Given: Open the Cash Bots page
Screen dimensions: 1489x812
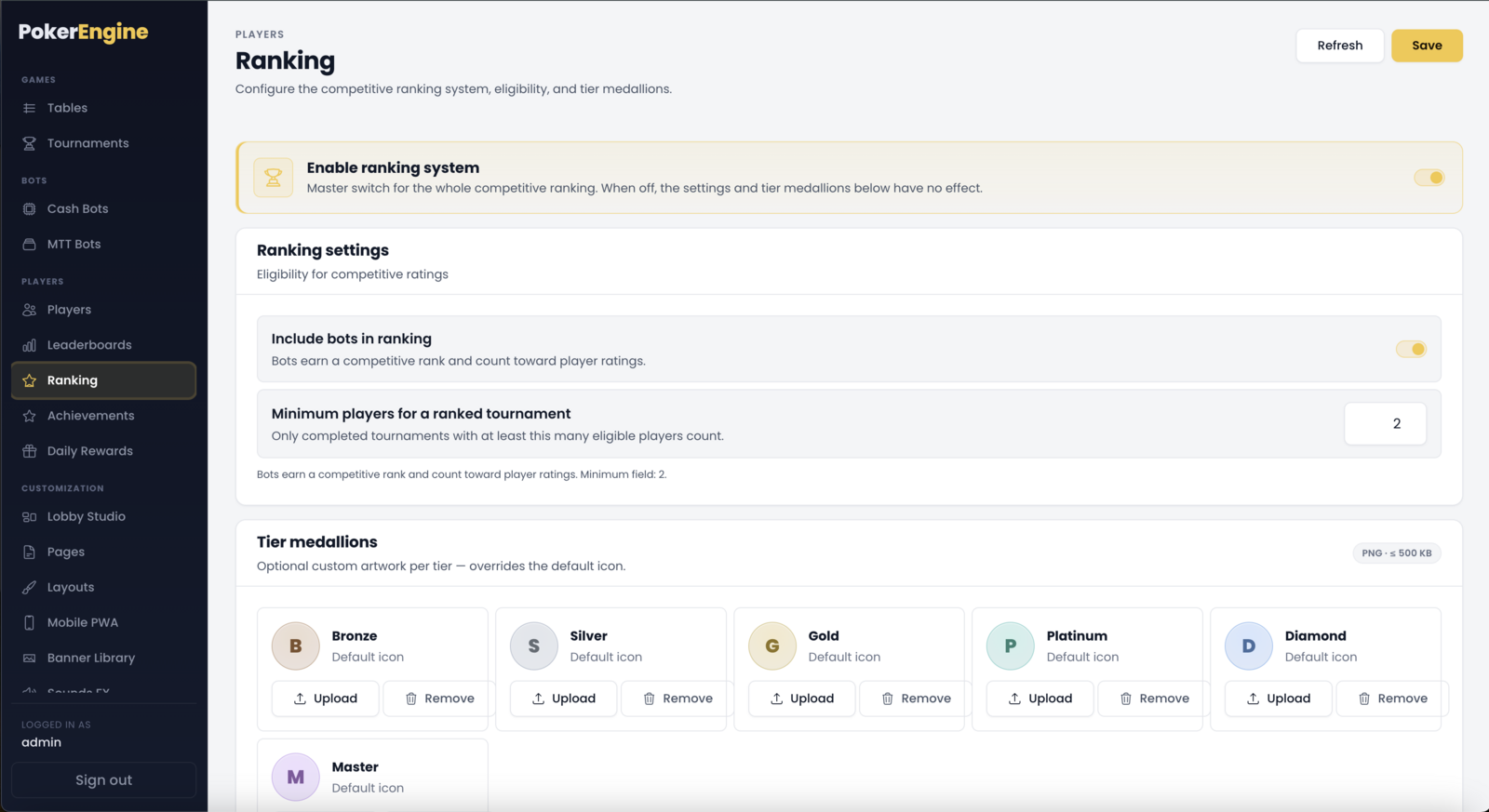Looking at the screenshot, I should coord(103,209).
